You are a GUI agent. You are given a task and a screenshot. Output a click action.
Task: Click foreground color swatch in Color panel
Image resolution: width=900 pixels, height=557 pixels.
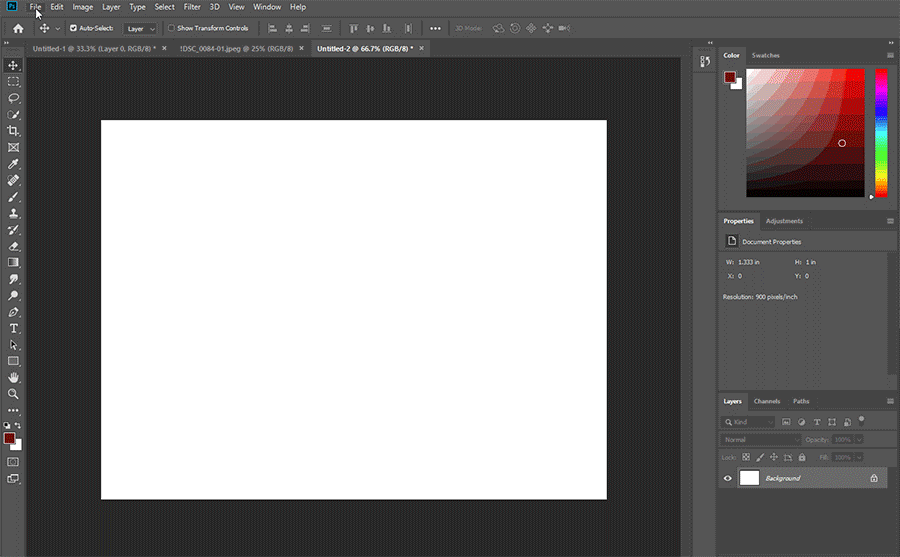pyautogui.click(x=730, y=77)
